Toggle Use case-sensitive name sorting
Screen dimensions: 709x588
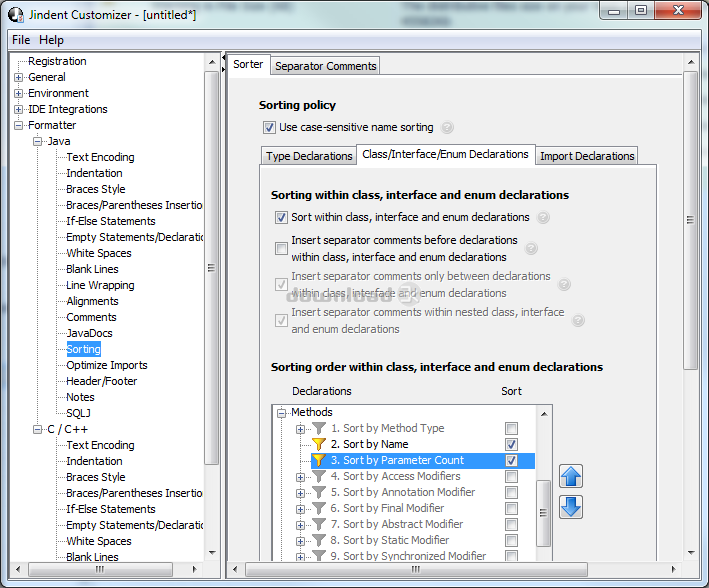[x=269, y=128]
